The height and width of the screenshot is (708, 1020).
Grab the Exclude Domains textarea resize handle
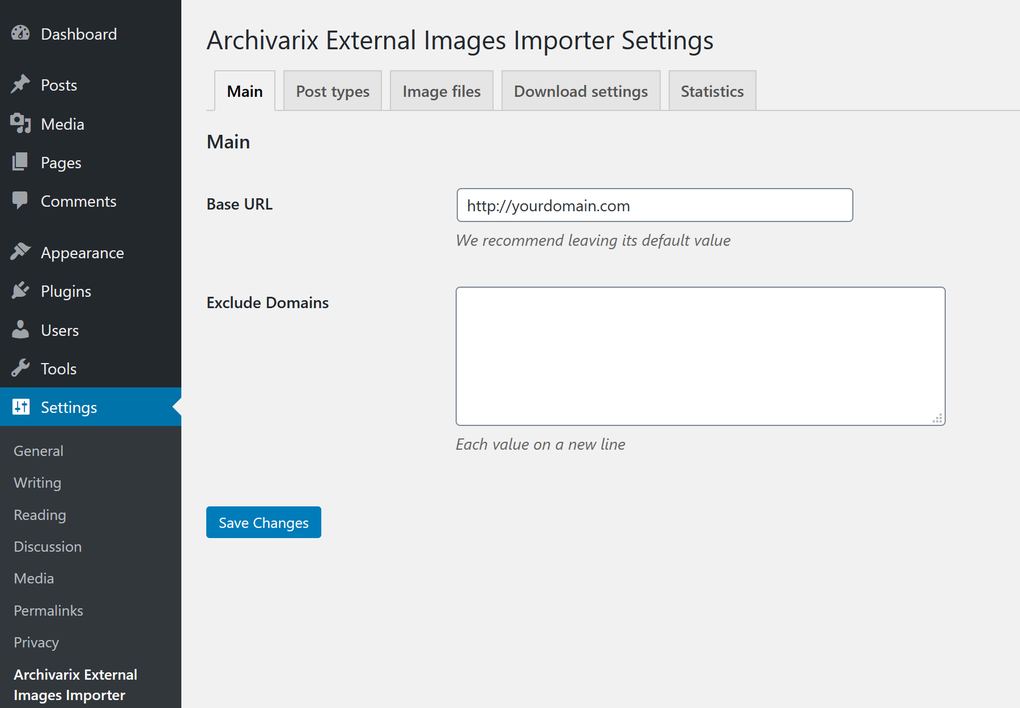coord(938,419)
